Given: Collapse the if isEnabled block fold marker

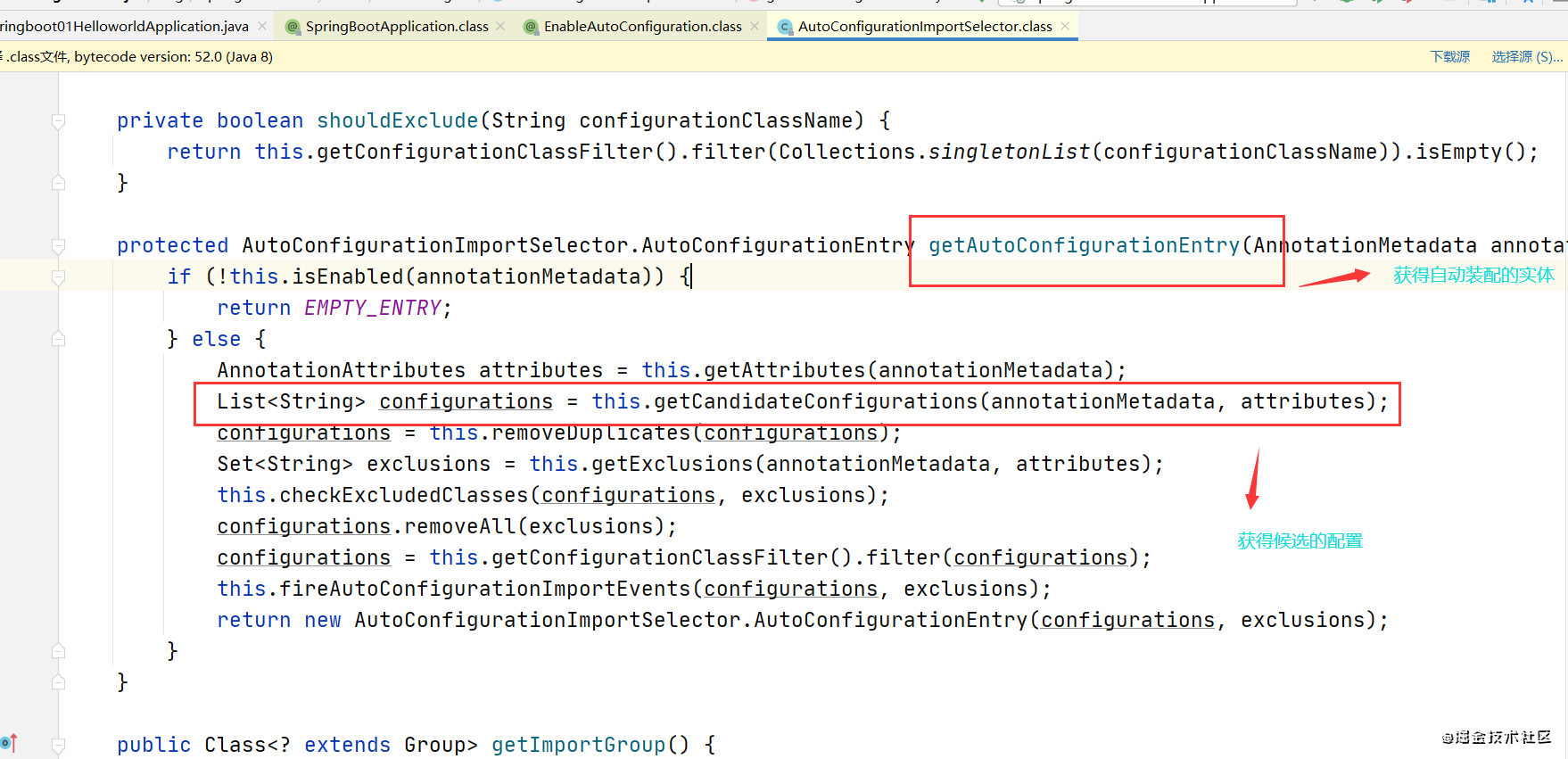Looking at the screenshot, I should tap(58, 277).
